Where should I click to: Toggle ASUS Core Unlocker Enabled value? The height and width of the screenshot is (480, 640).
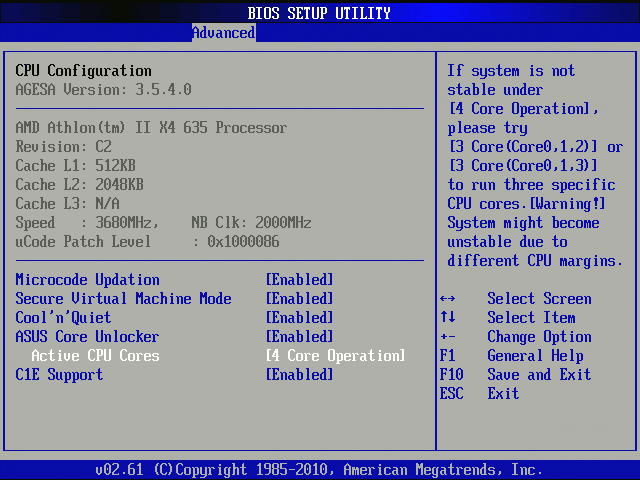coord(300,336)
